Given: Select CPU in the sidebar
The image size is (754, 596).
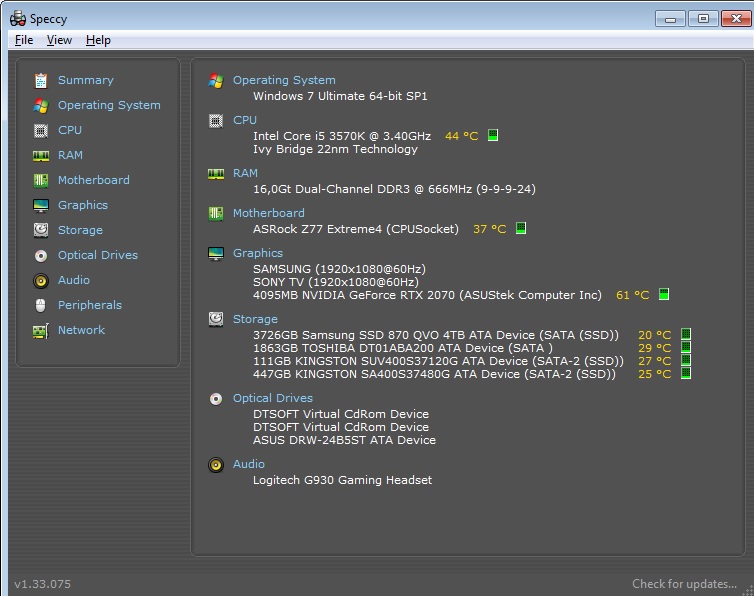Looking at the screenshot, I should pyautogui.click(x=70, y=130).
